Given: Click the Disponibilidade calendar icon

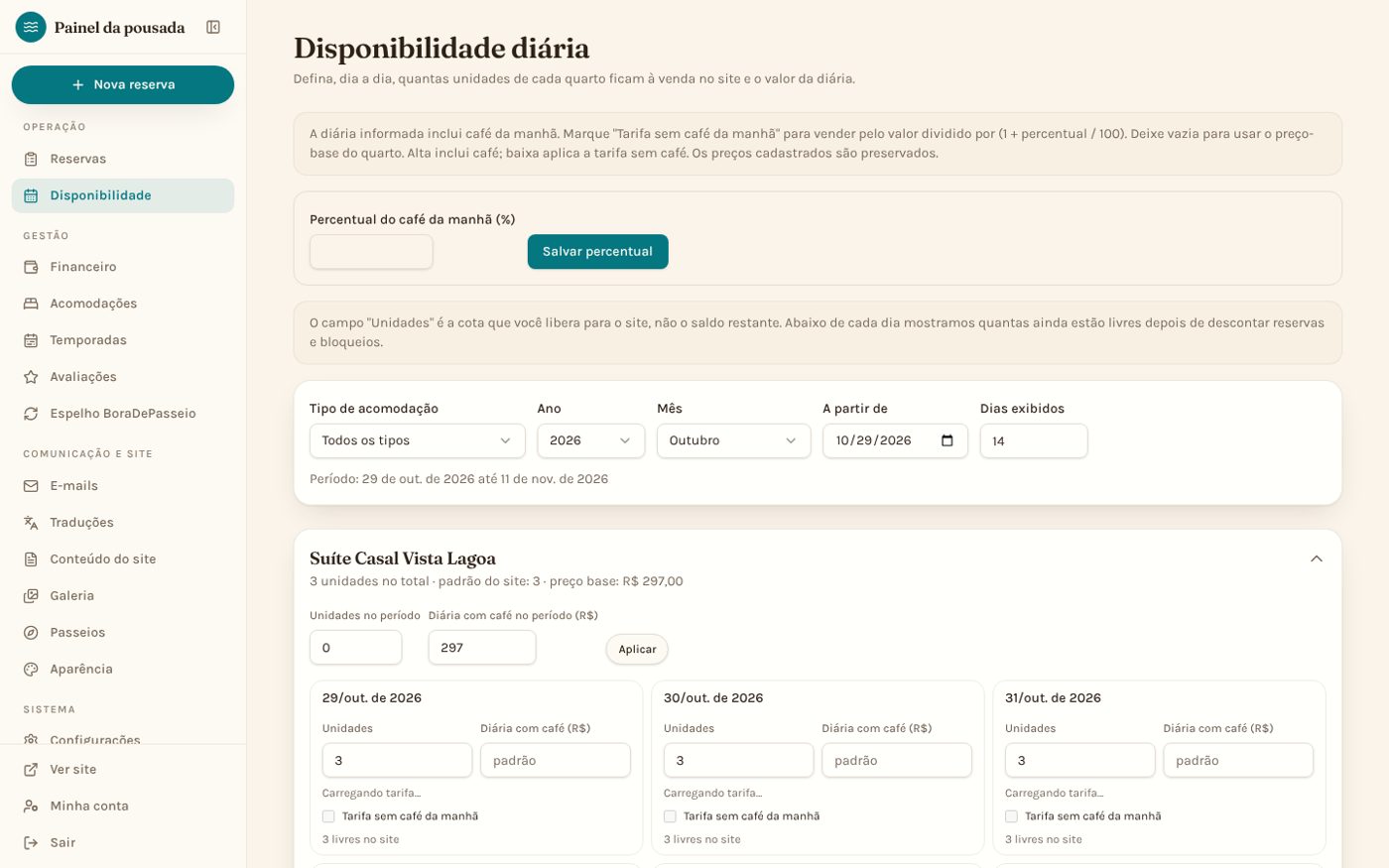Looking at the screenshot, I should (x=31, y=195).
